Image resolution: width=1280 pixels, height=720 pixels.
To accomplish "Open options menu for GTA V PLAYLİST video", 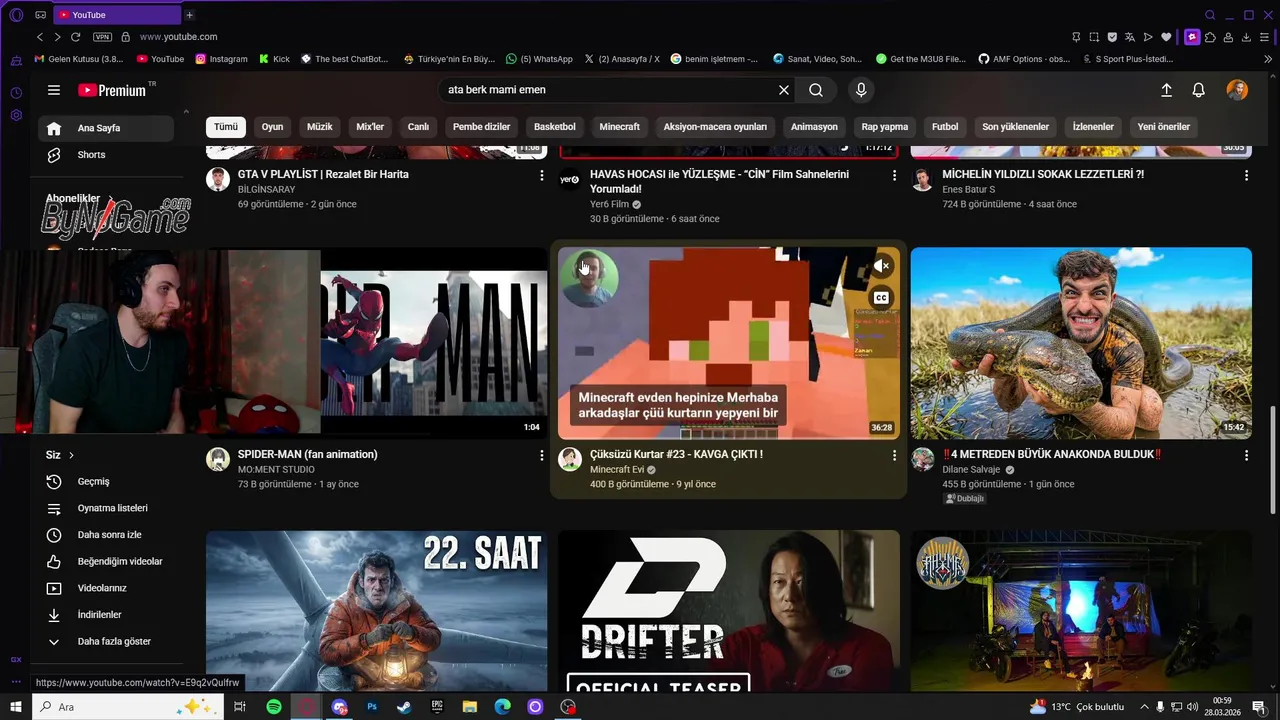I will 542,175.
